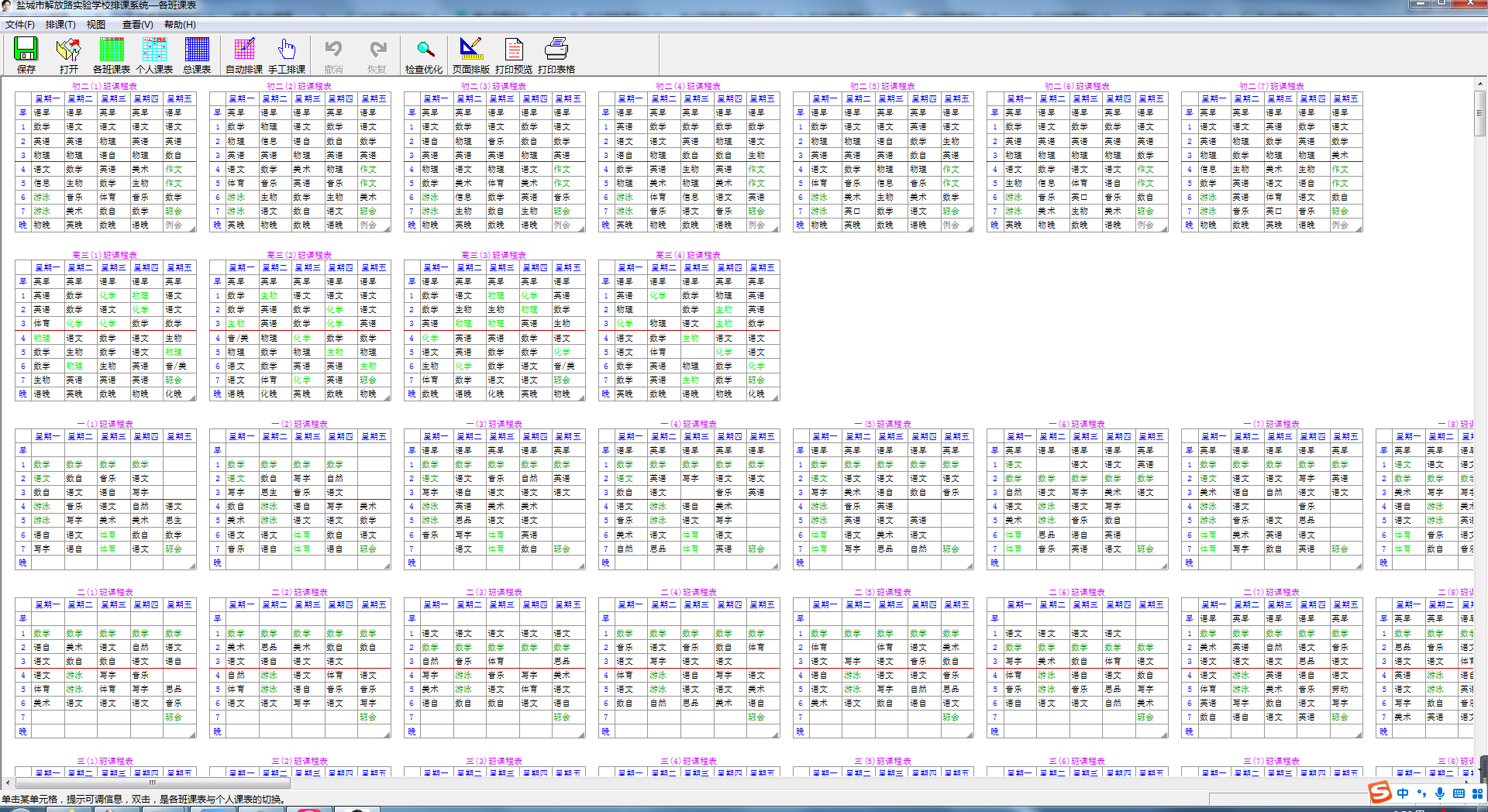Open the 文件(F) menu
Screen dimensions: 1488x812
coord(20,25)
